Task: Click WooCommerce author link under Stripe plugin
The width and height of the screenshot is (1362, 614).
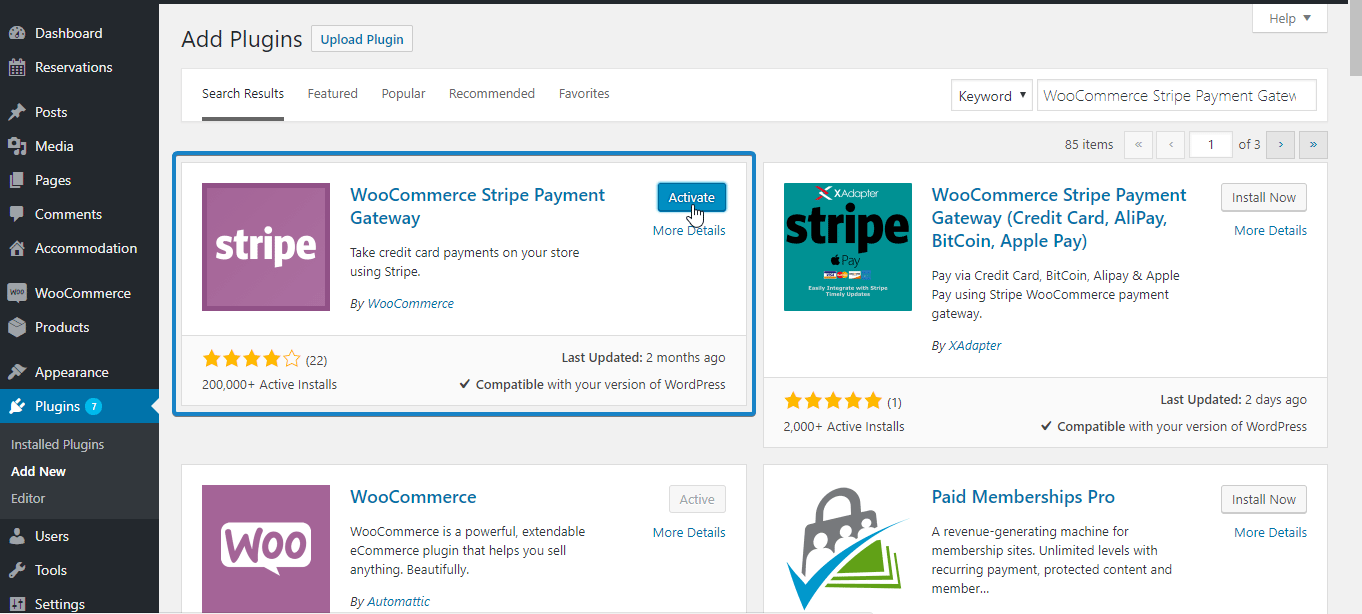Action: [x=410, y=303]
